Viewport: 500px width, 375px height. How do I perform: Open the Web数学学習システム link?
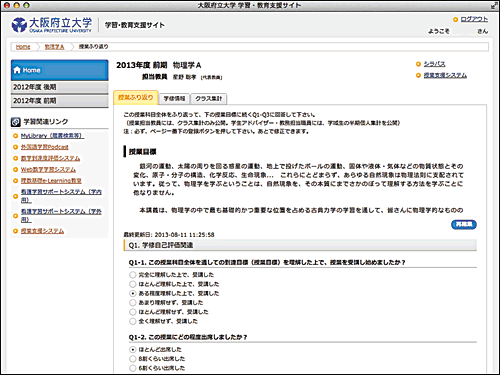(x=48, y=170)
